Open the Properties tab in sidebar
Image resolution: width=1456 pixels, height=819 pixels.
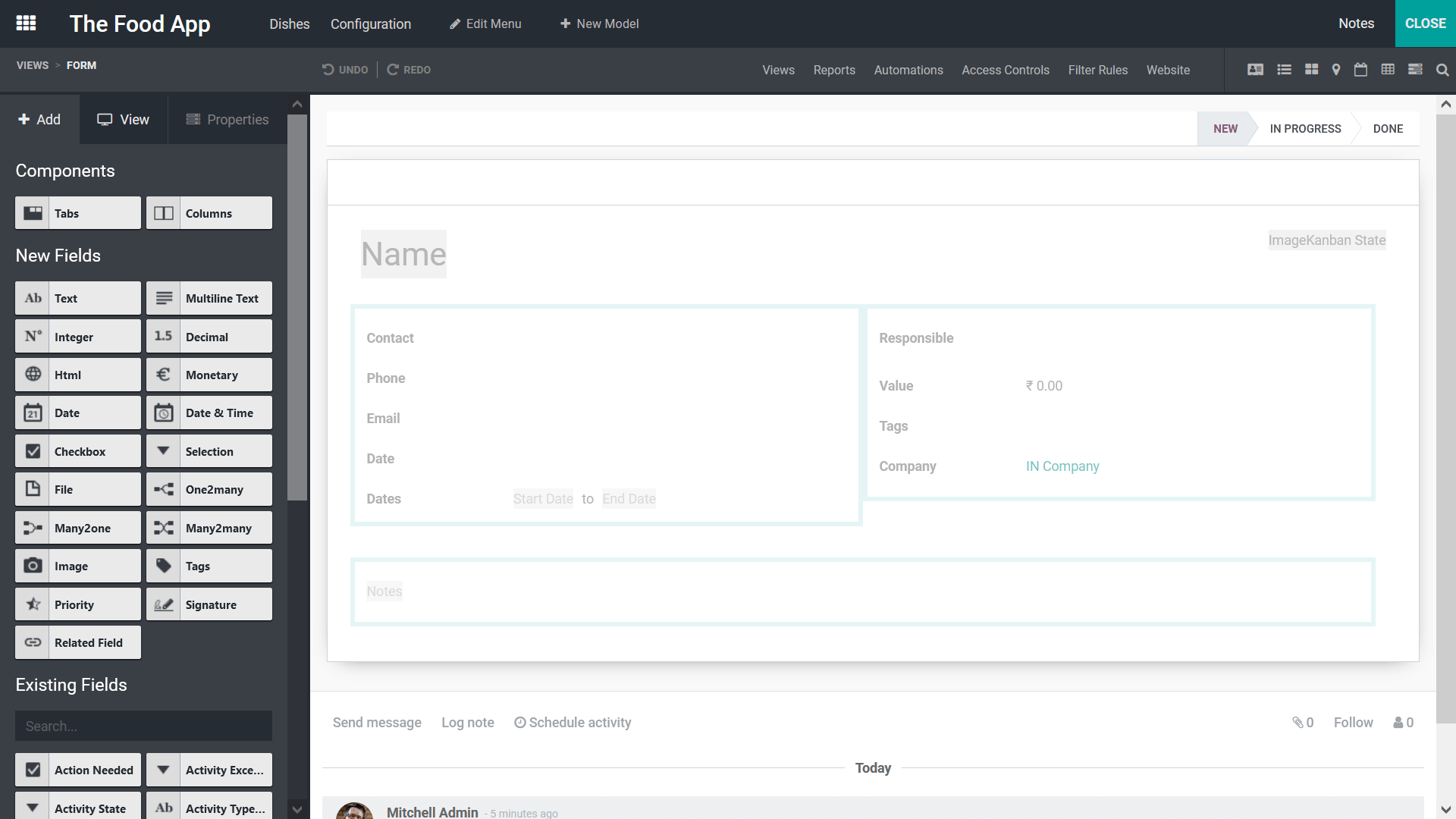(x=227, y=119)
